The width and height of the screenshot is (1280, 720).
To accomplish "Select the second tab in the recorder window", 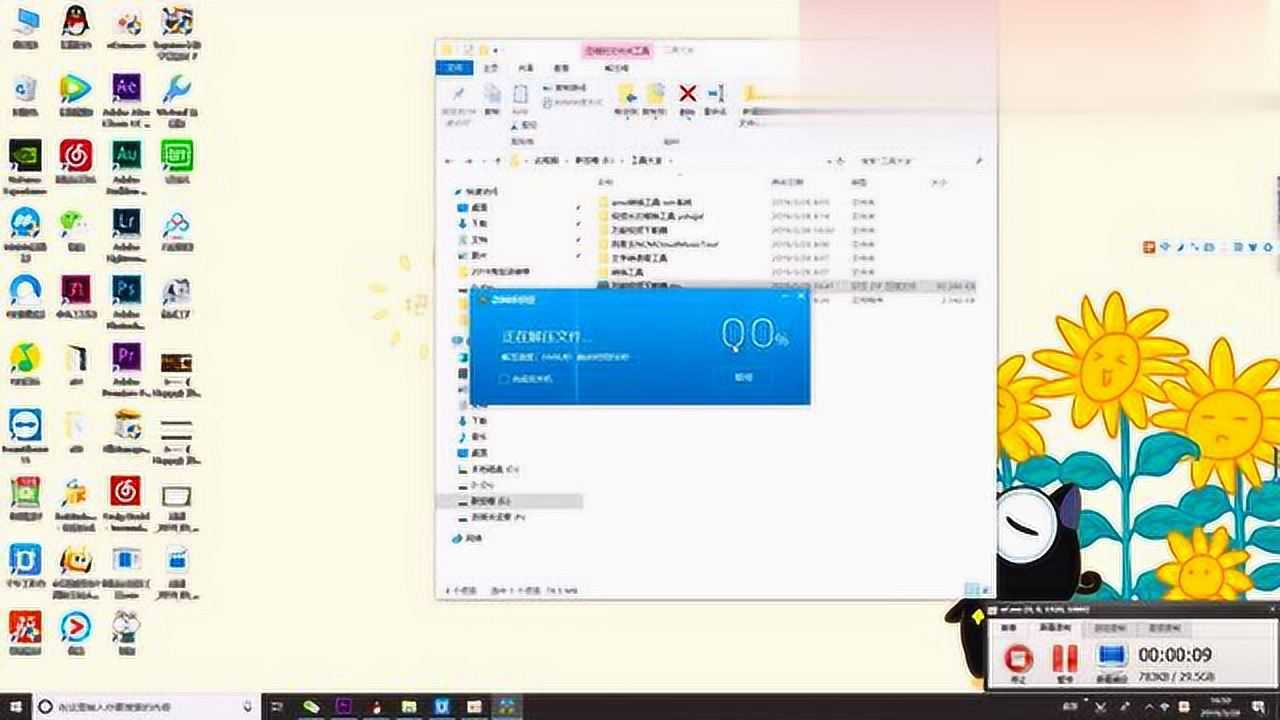I will click(1055, 627).
